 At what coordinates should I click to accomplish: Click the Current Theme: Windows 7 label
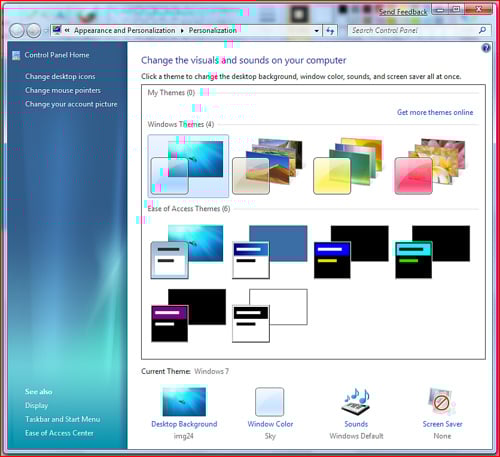point(185,371)
